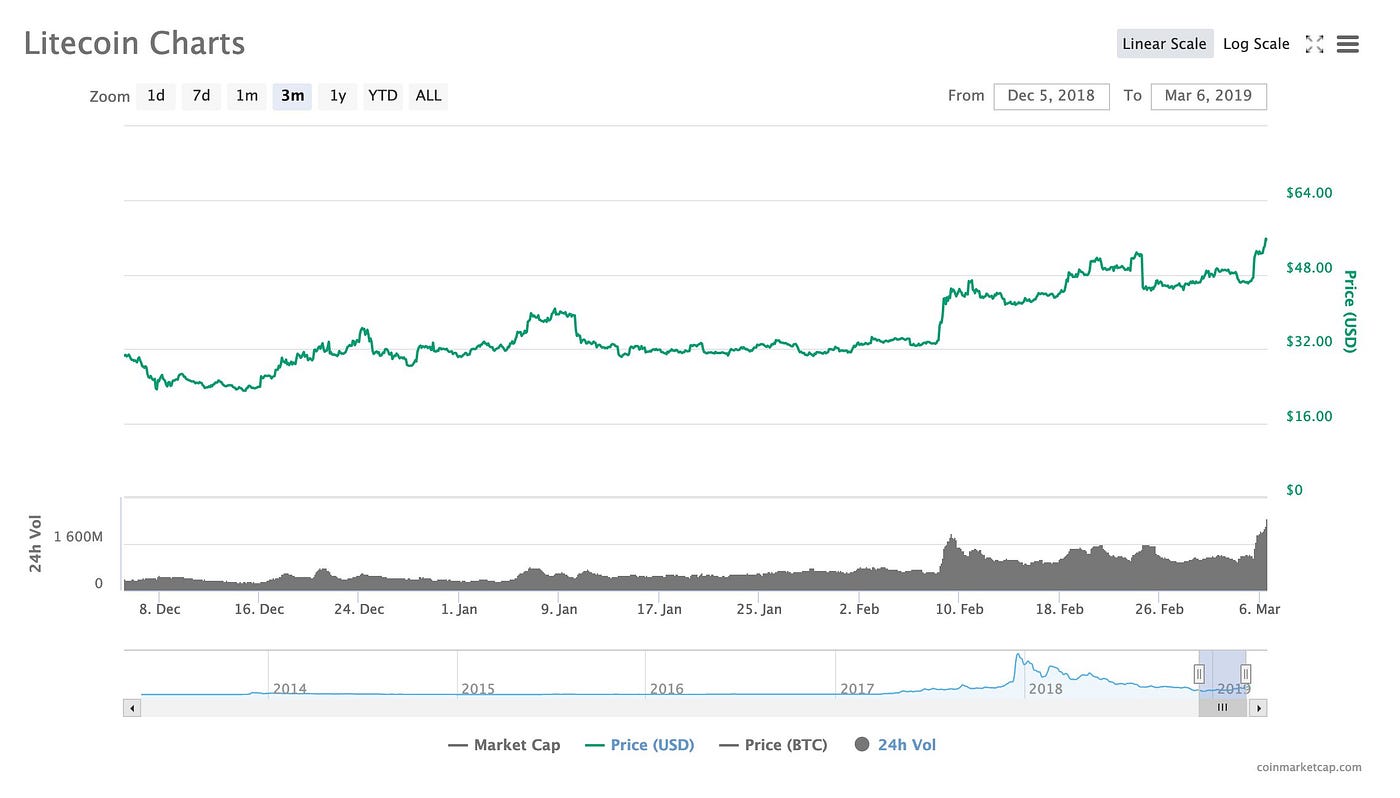Click the navigator scrollbar thumb
Screen dimensions: 1400x798
(1222, 708)
